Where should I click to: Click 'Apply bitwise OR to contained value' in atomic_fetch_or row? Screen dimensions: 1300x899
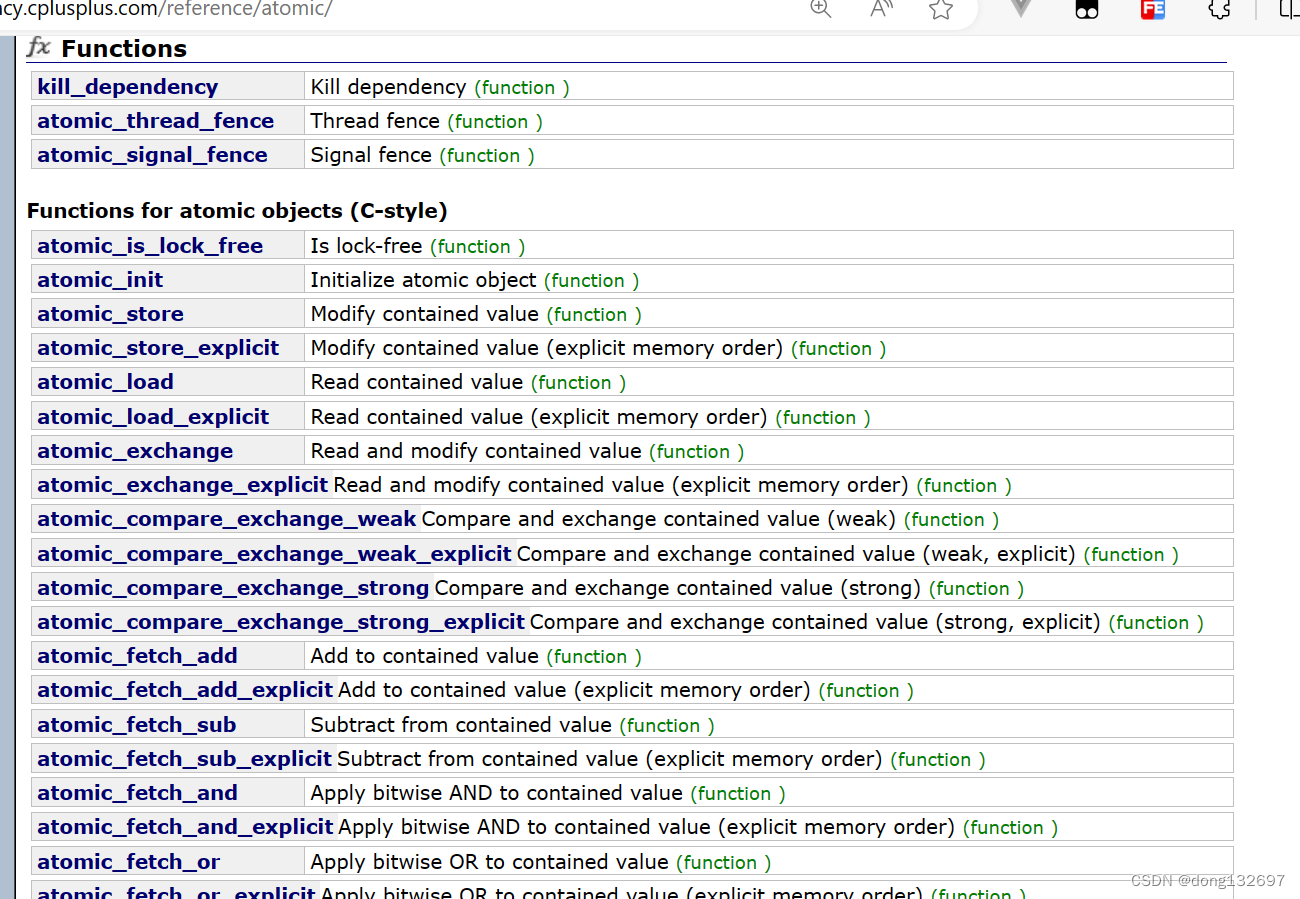coord(489,862)
